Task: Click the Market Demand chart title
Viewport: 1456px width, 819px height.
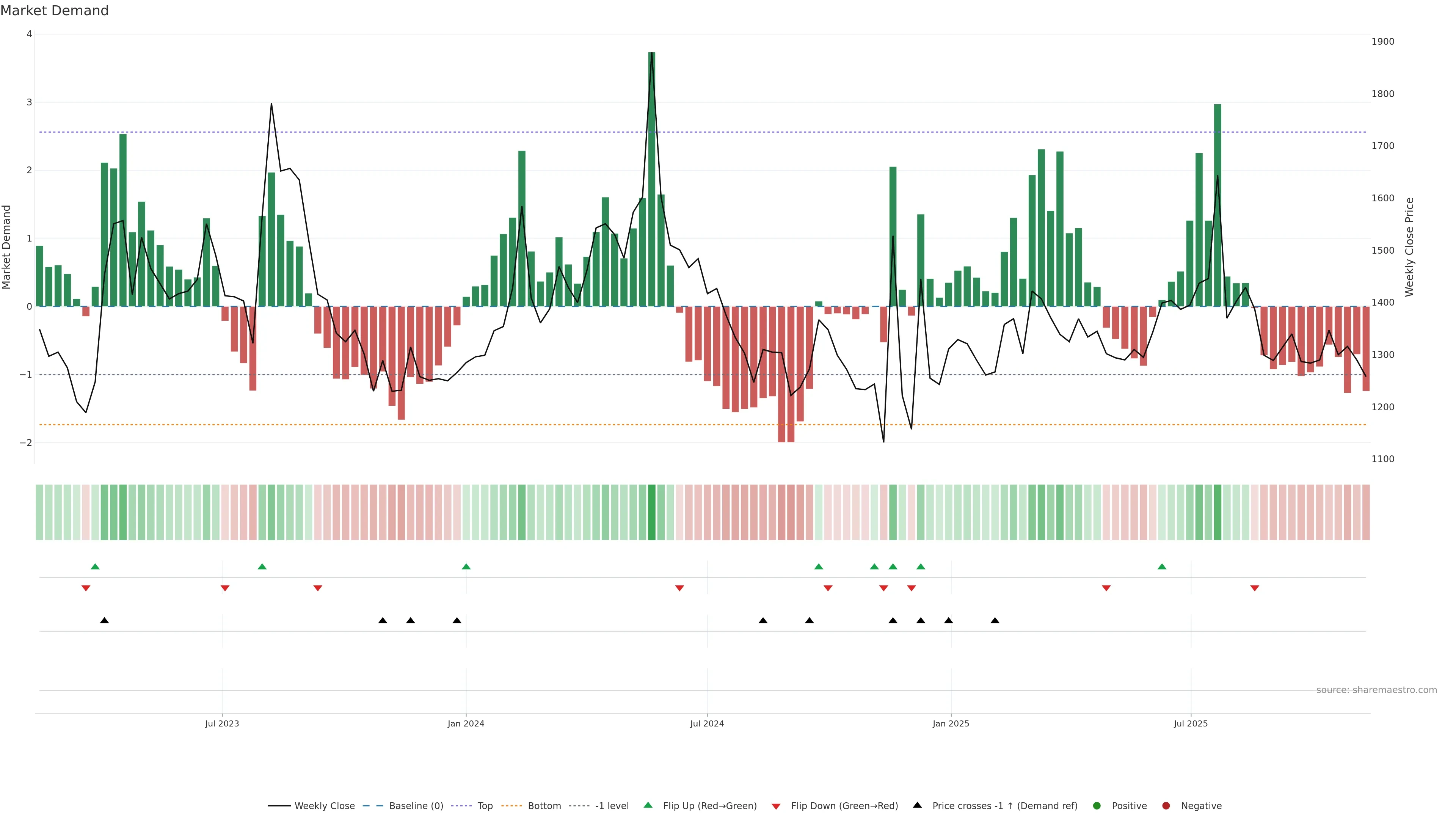Action: click(54, 11)
